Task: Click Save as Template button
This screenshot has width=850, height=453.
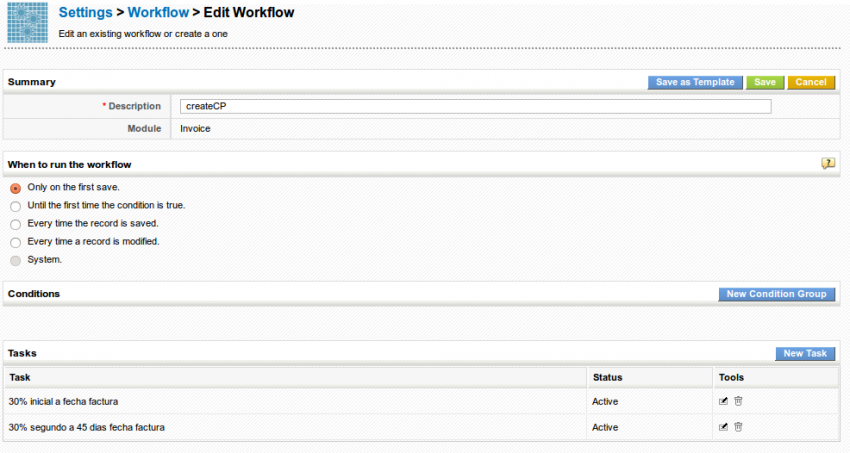Action: pos(694,82)
